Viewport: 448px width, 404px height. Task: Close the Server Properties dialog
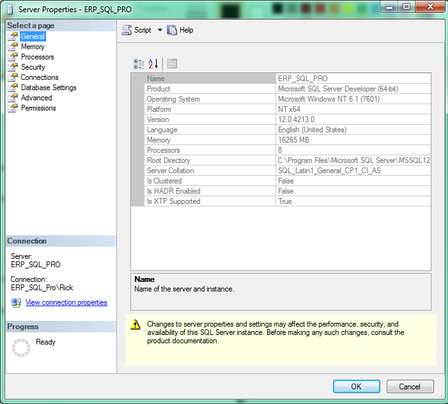tap(430, 6)
